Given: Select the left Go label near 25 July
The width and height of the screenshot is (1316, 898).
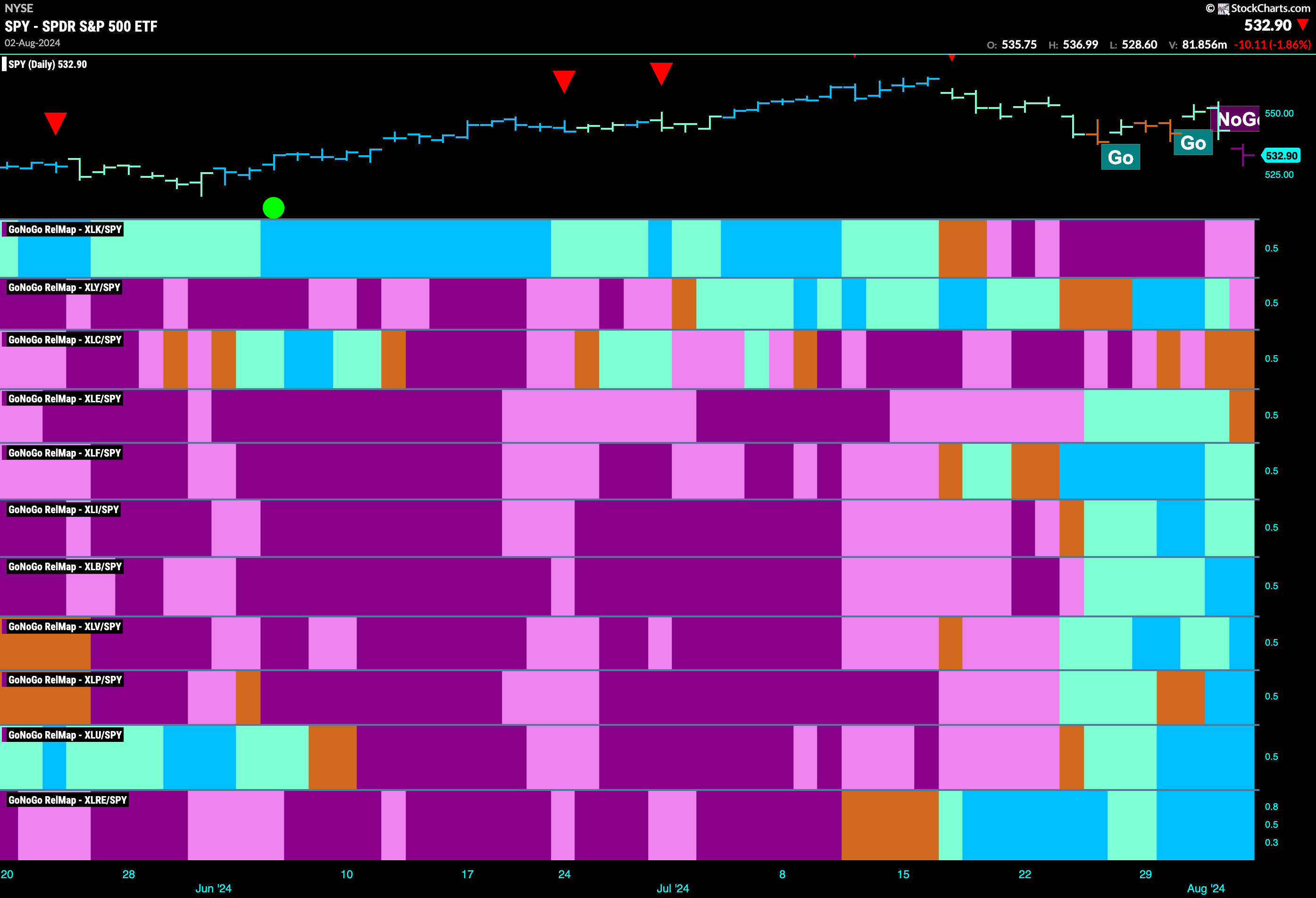Looking at the screenshot, I should pyautogui.click(x=1120, y=158).
